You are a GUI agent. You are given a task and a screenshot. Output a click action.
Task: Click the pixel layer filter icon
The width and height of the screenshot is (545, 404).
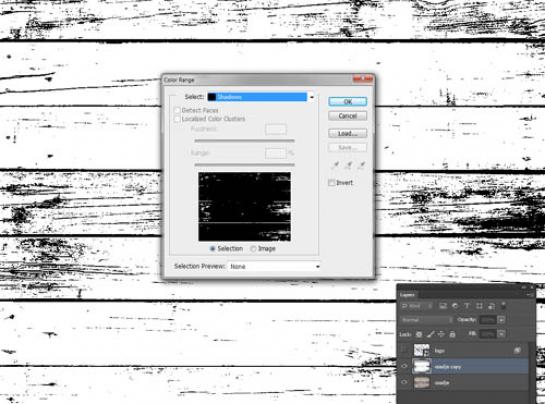point(443,306)
